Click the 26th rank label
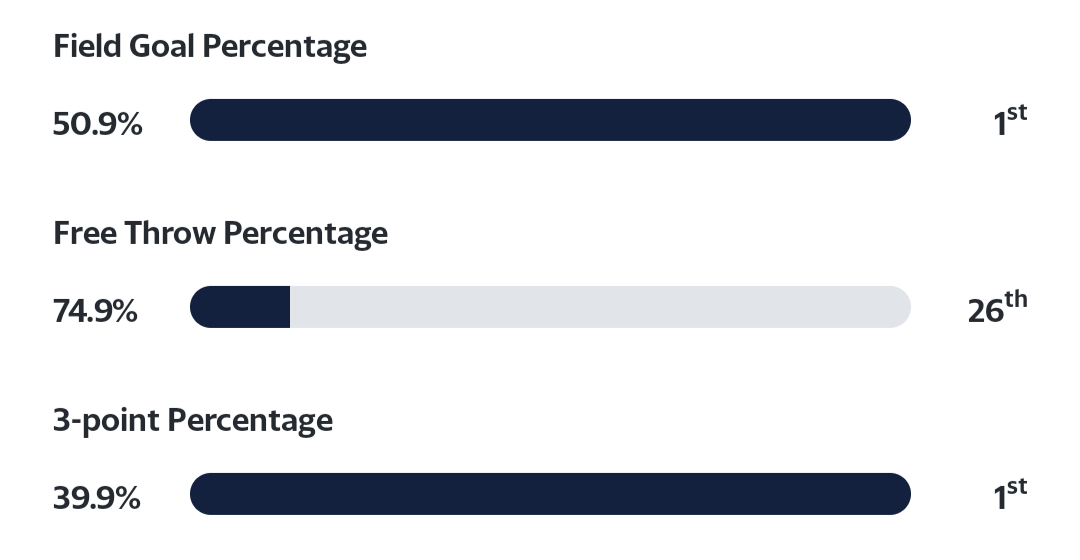This screenshot has width=1080, height=560. (997, 309)
